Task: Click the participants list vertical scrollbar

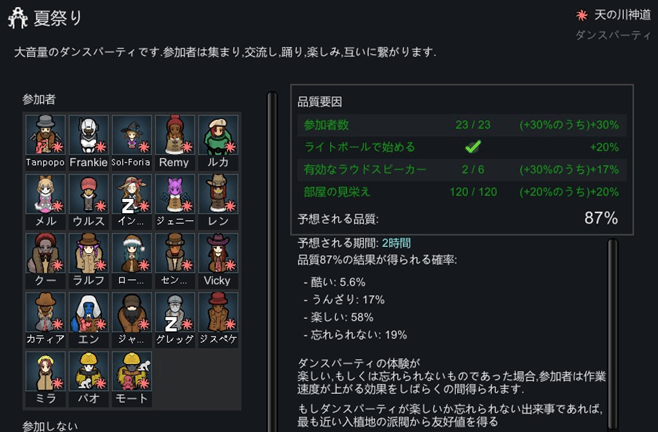Action: [x=272, y=262]
